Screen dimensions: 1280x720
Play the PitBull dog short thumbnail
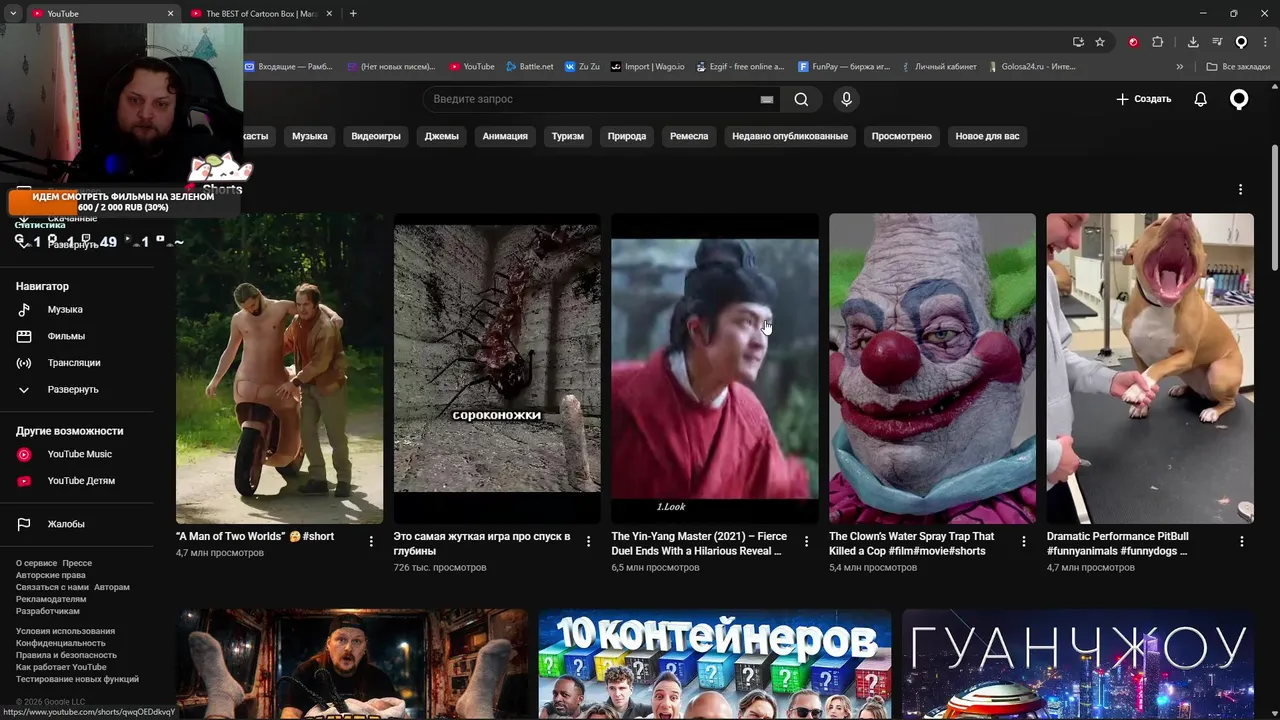(x=1150, y=368)
